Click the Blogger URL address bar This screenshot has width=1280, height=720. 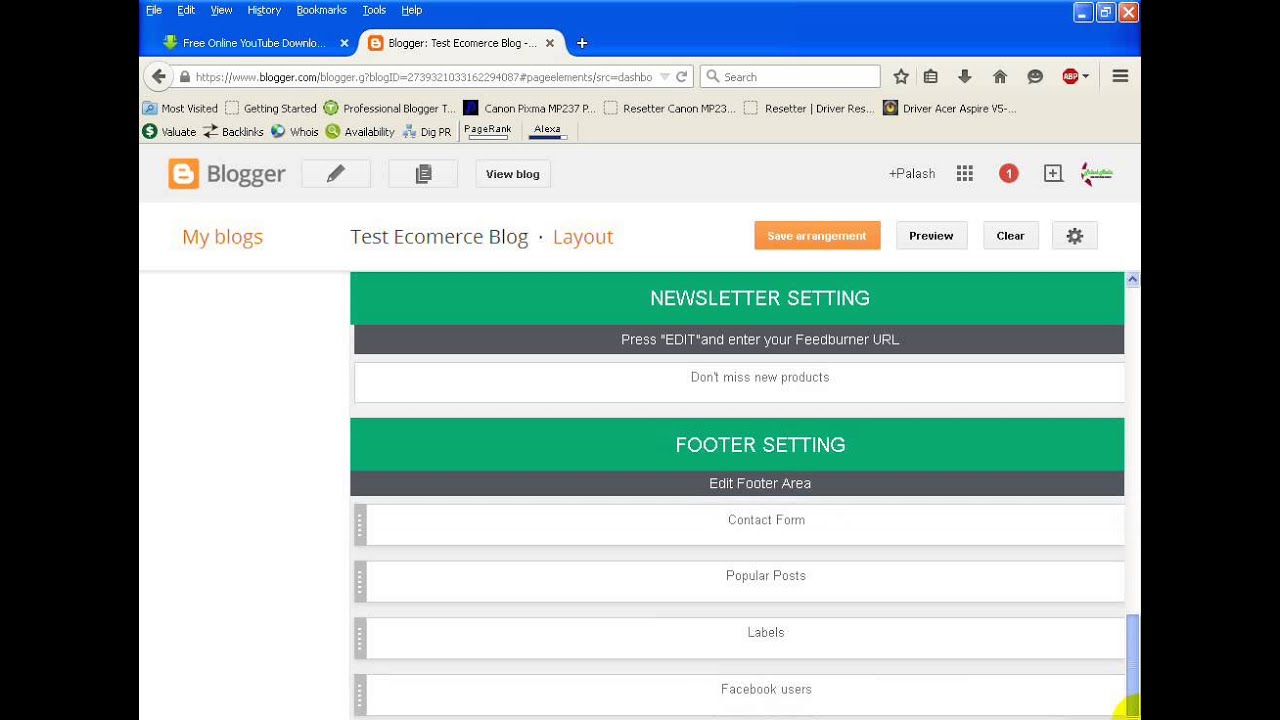click(x=425, y=77)
